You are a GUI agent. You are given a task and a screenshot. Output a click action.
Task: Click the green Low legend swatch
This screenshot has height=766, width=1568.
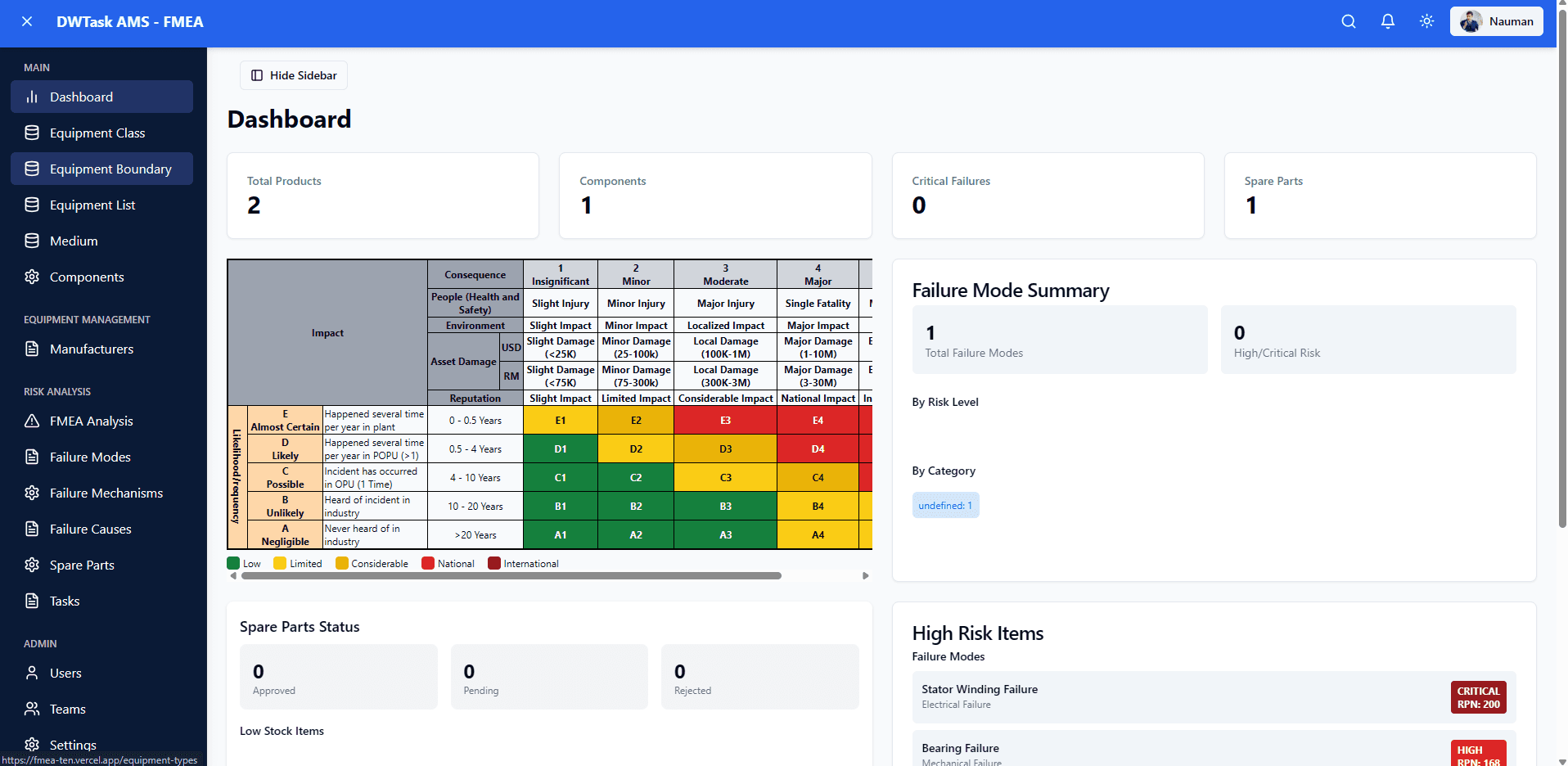tap(233, 563)
